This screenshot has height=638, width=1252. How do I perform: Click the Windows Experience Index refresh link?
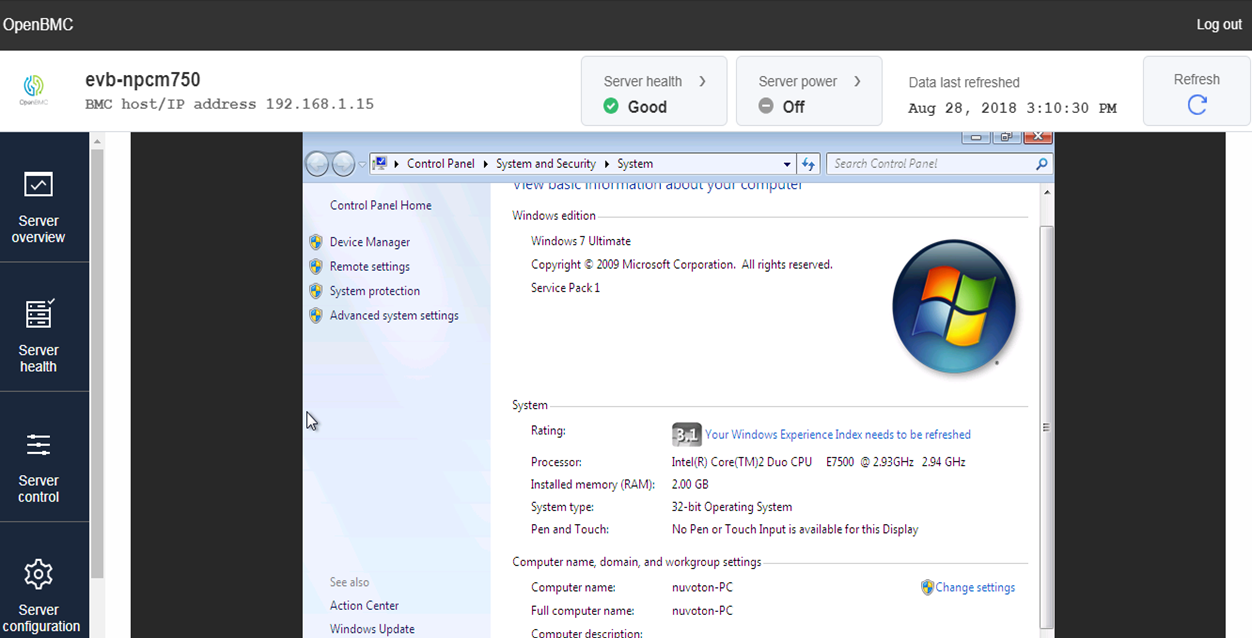pos(837,435)
